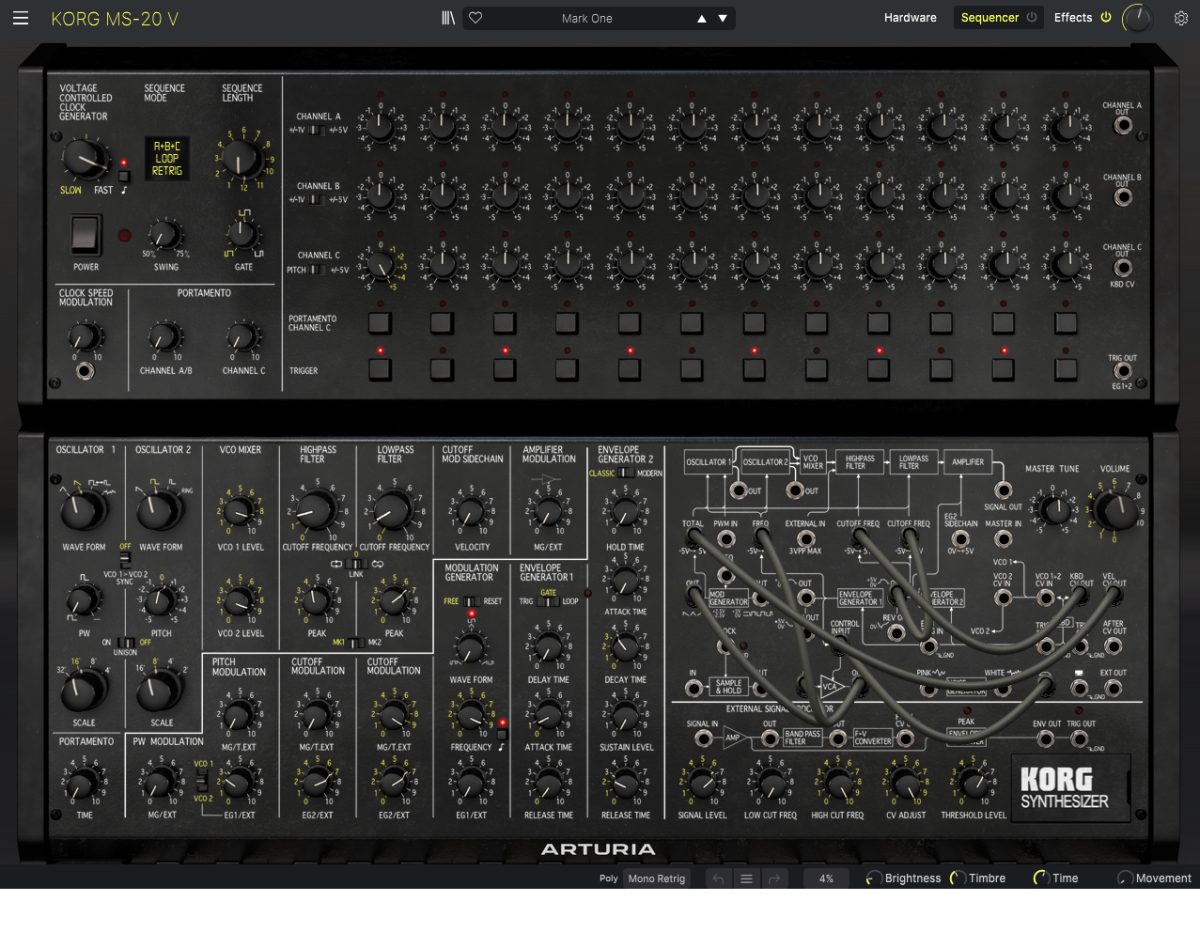Like the preset with the heart icon
1200x948 pixels.
coord(475,18)
